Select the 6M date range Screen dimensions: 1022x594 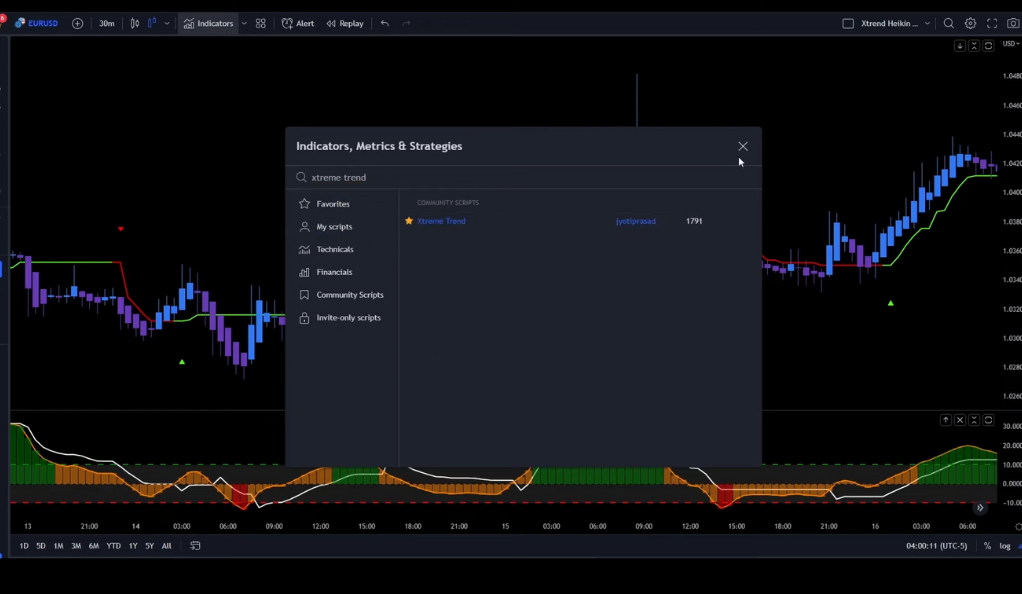94,546
